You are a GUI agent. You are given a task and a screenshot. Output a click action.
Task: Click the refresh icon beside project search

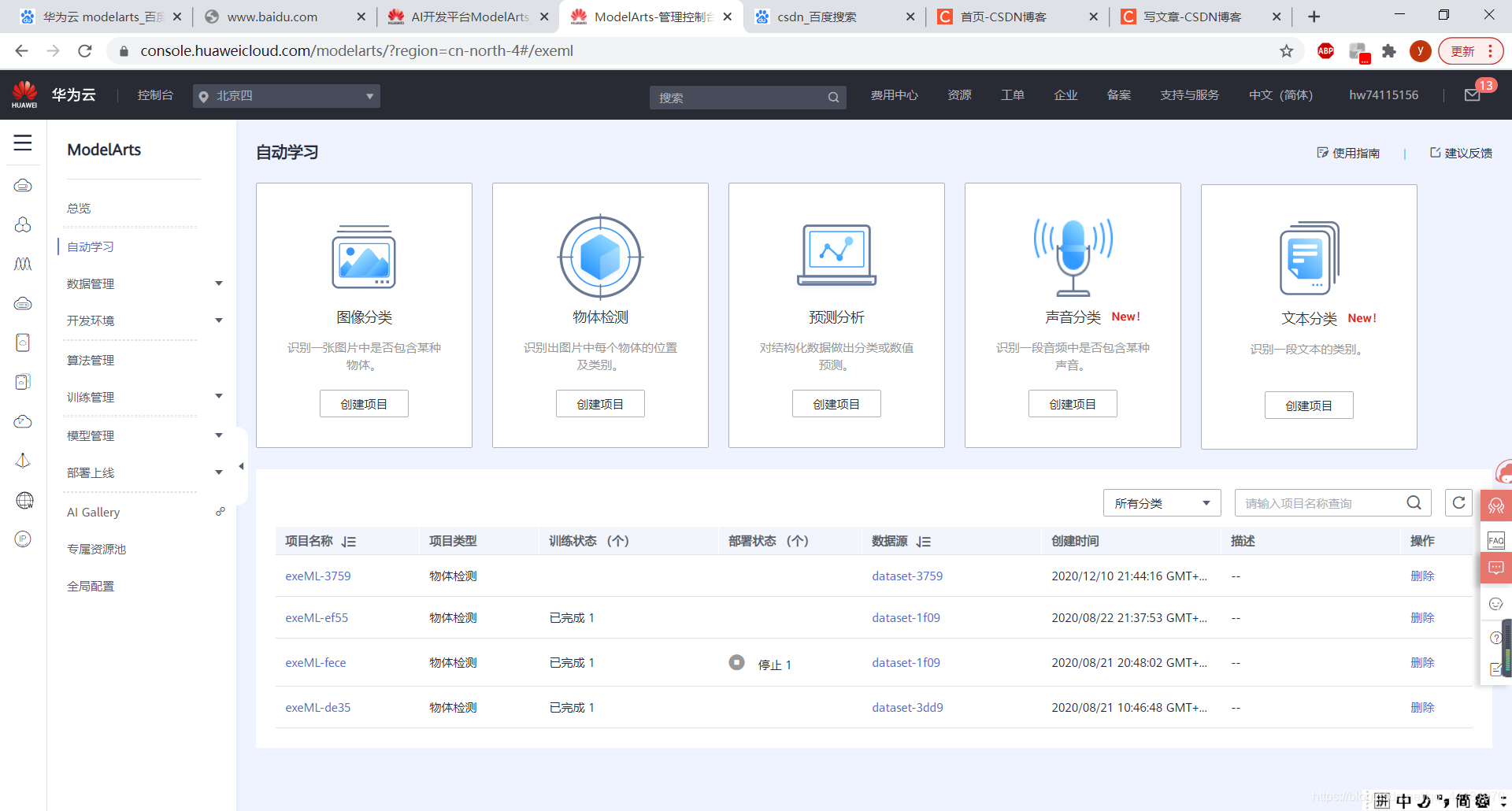click(1459, 502)
